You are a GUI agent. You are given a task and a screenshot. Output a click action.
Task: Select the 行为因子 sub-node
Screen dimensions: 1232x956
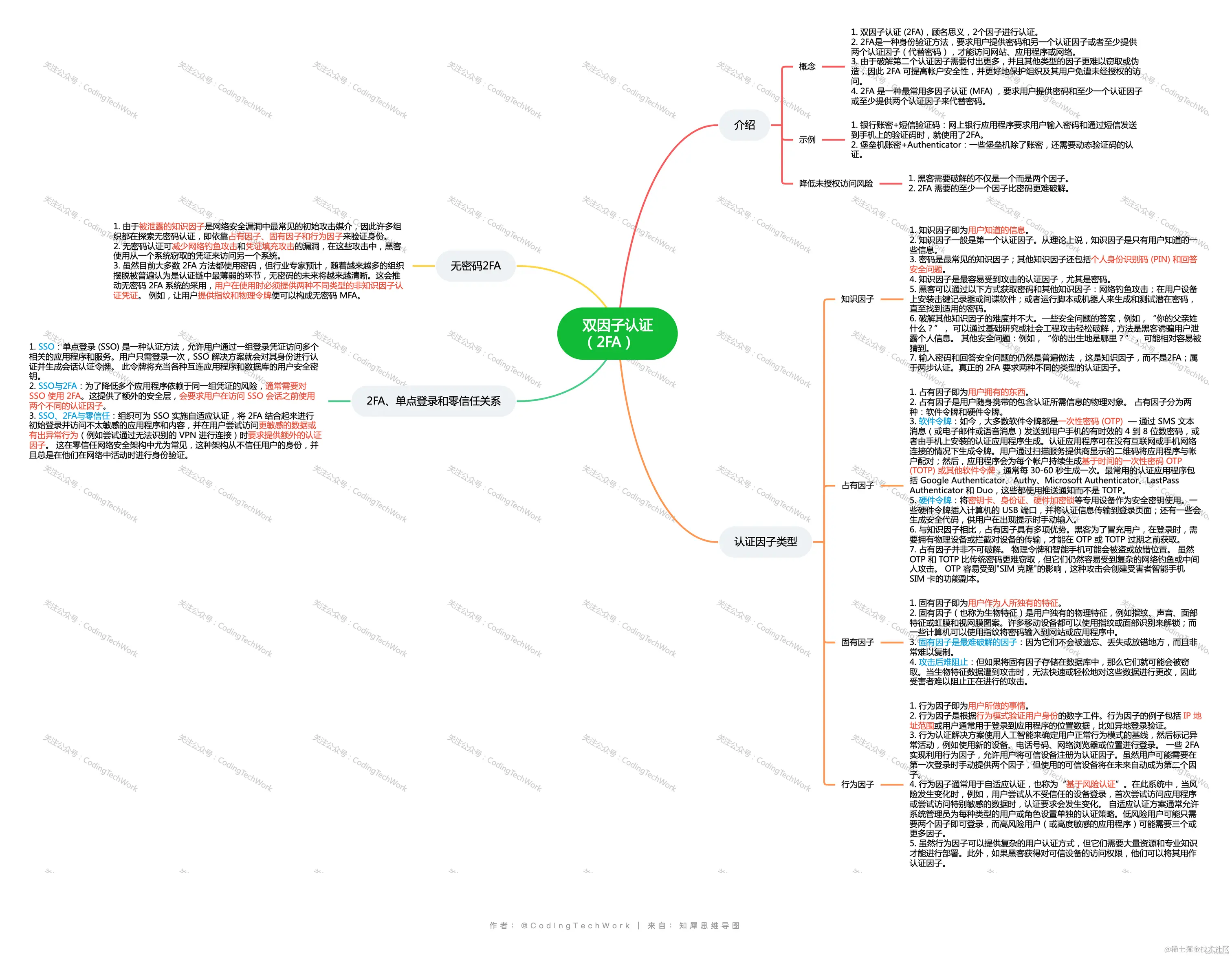pos(858,784)
